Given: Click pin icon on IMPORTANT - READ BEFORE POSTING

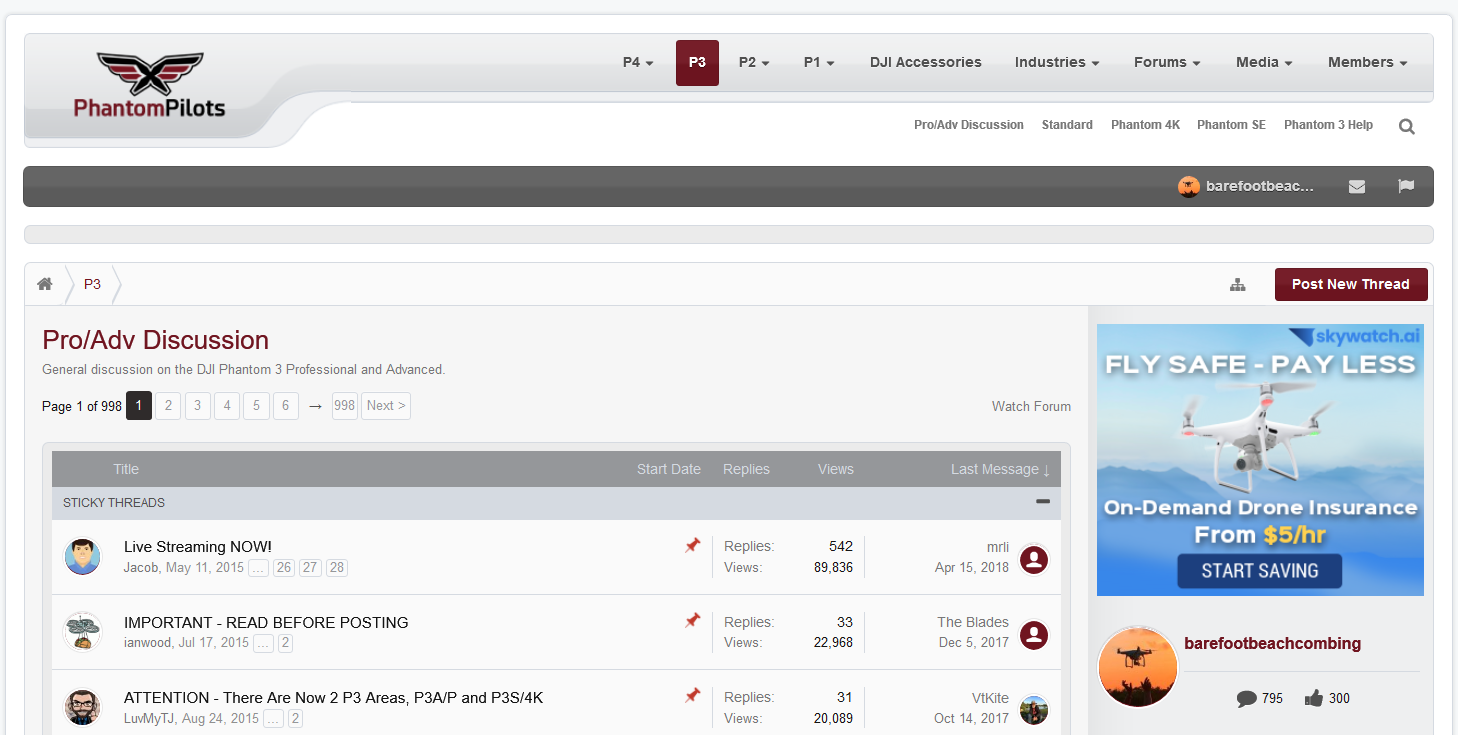Looking at the screenshot, I should [692, 621].
